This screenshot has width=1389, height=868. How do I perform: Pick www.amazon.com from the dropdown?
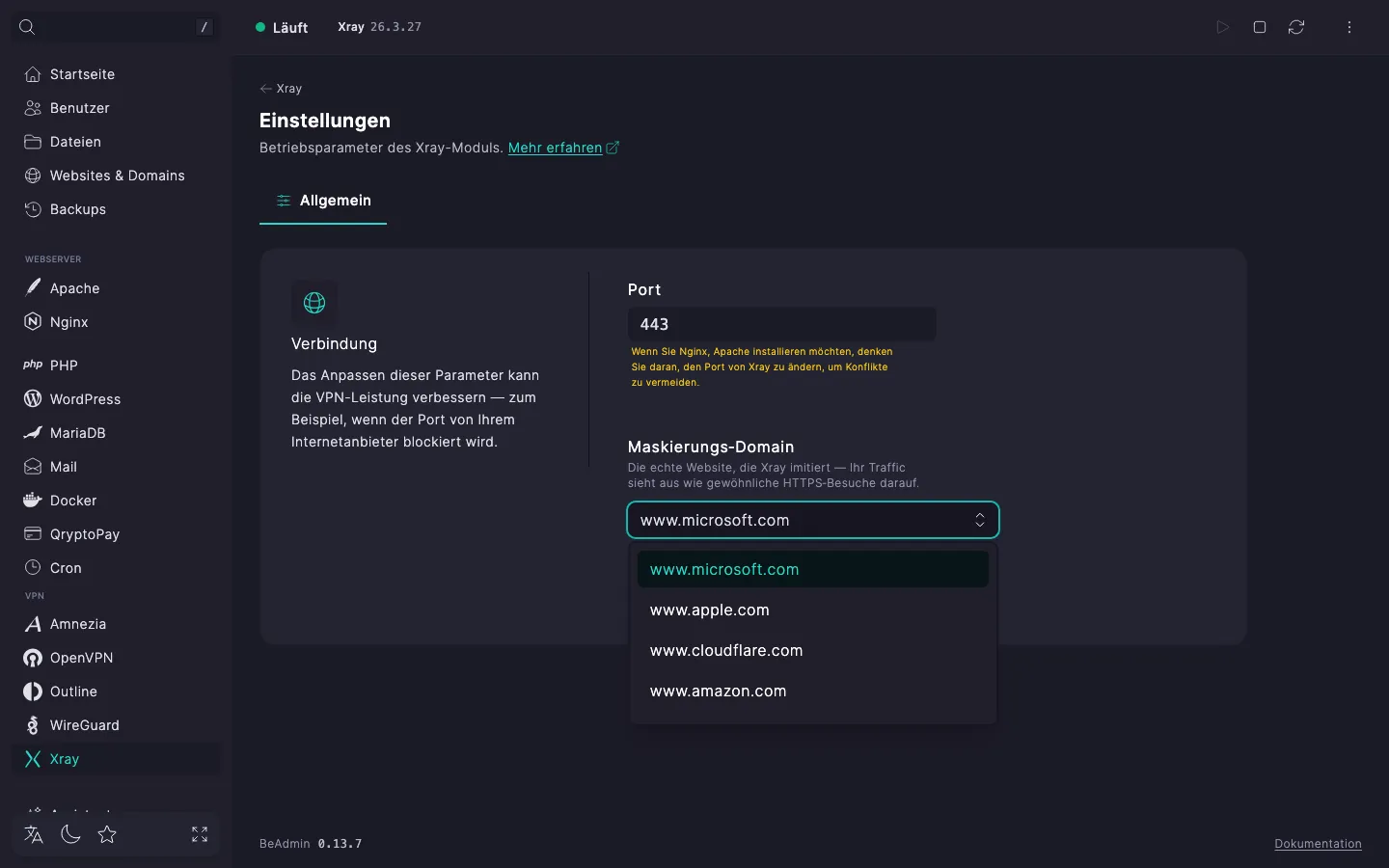click(x=813, y=691)
